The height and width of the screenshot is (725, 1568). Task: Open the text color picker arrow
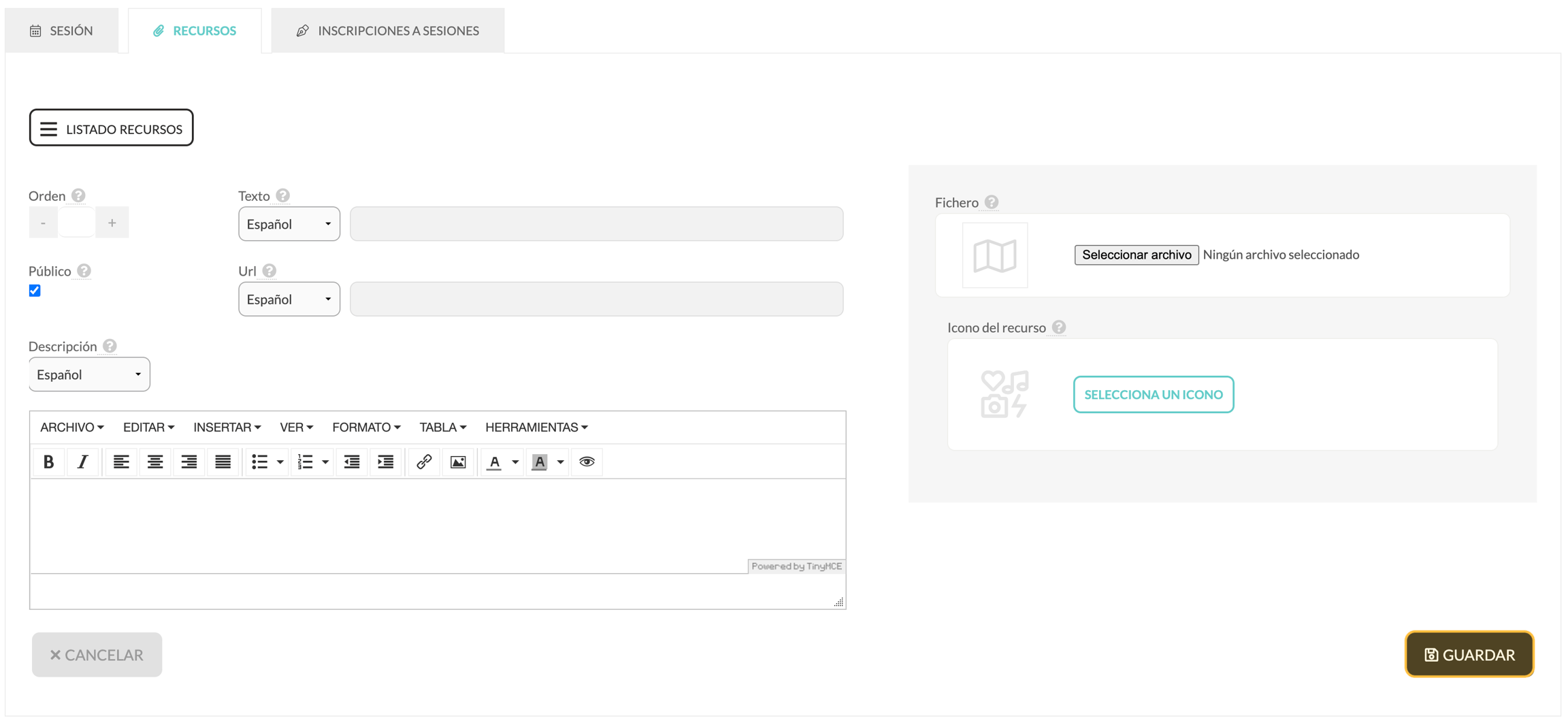pyautogui.click(x=515, y=462)
